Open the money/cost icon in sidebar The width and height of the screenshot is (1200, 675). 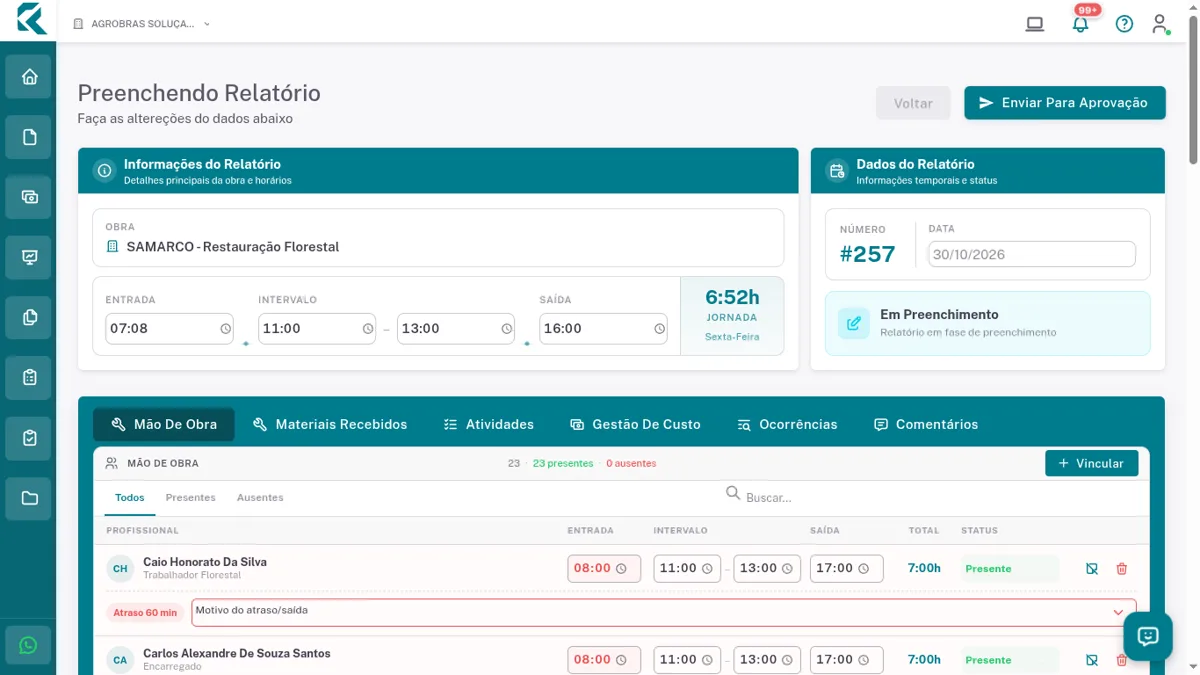click(x=29, y=197)
